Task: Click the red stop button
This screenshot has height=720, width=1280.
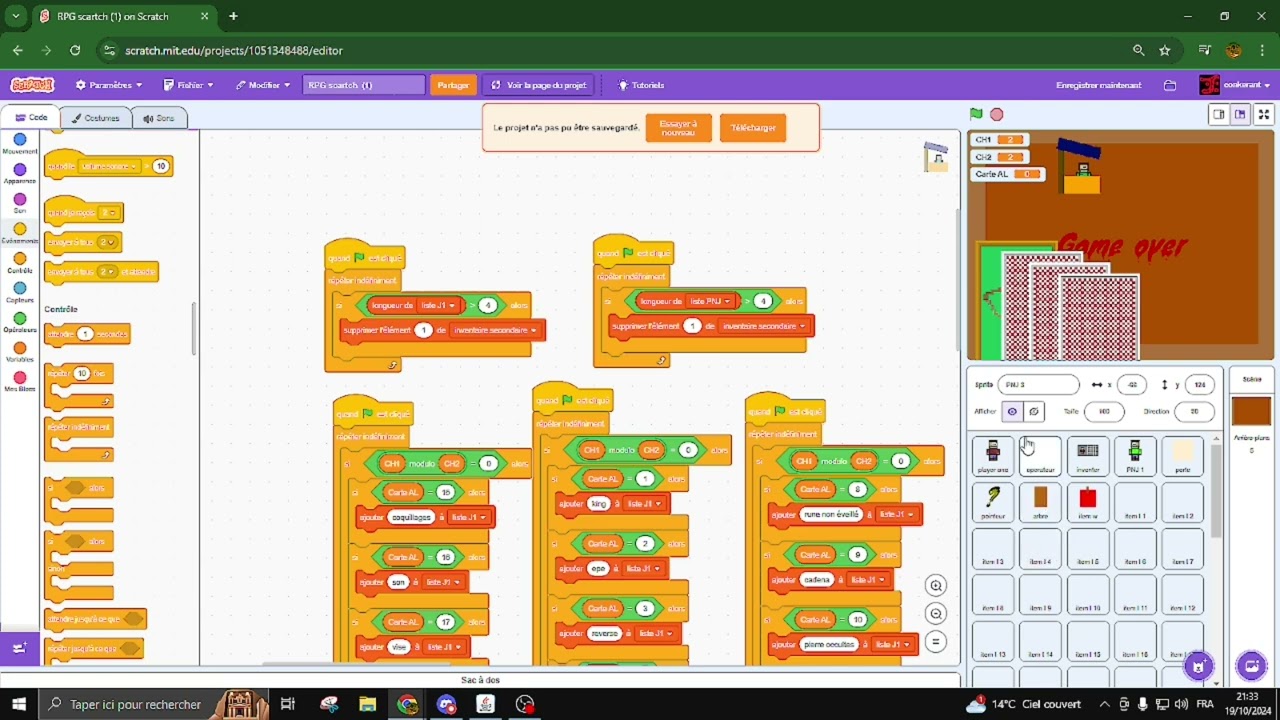Action: (996, 114)
